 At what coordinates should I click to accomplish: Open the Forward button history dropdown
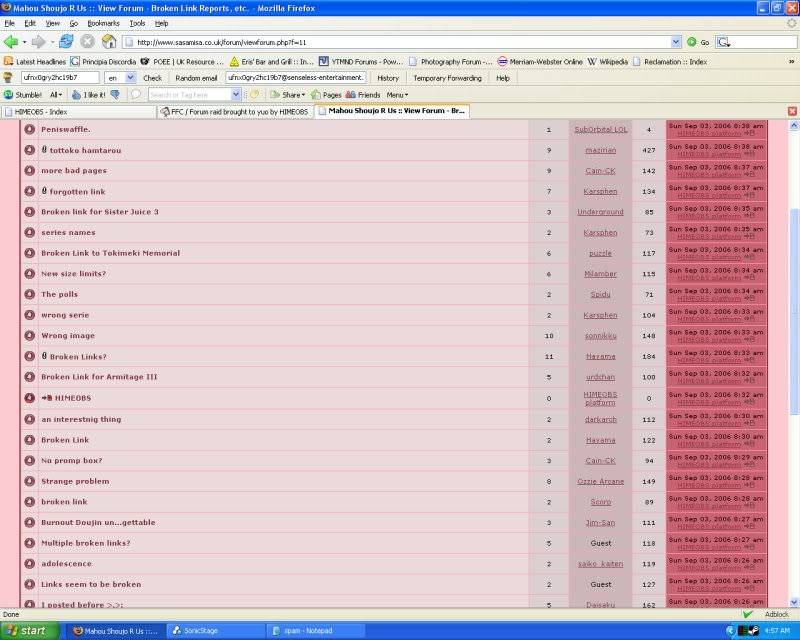(x=52, y=42)
